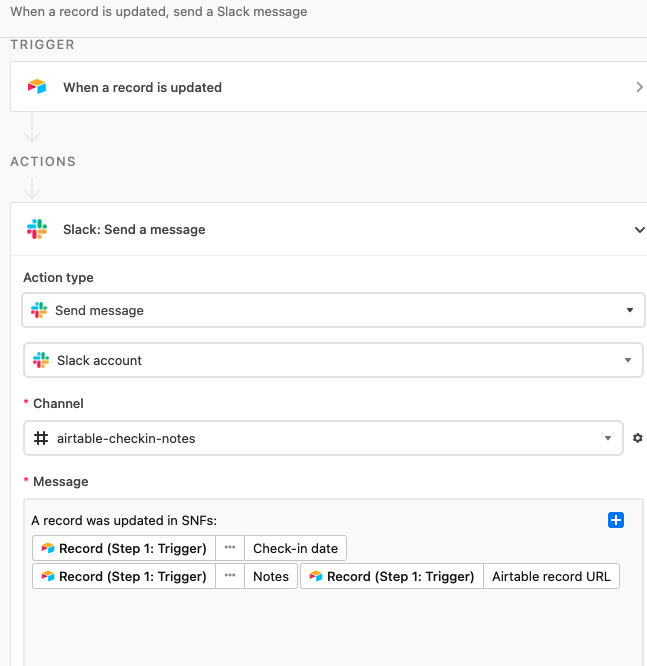
Task: Click first Record (Step 1: Trigger) token
Action: point(124,548)
